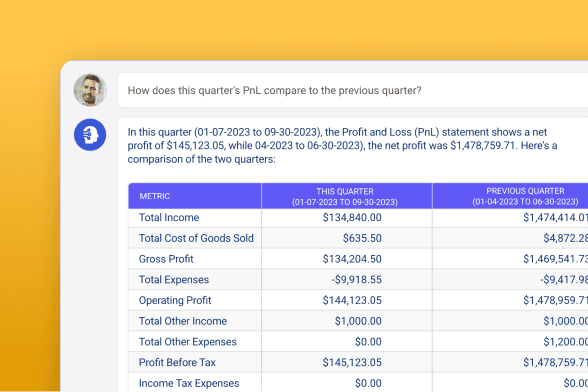The image size is (588, 392).
Task: Select the $144,123.05 operating profit value
Action: [x=352, y=300]
